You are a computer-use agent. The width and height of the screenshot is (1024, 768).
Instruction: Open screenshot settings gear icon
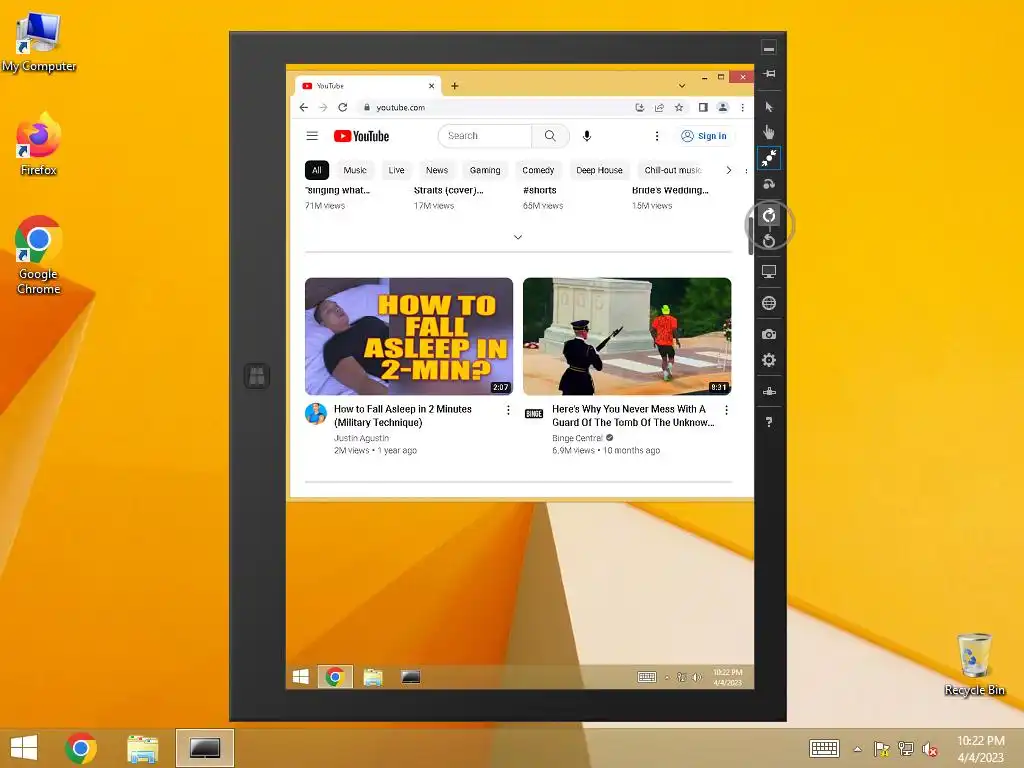pyautogui.click(x=769, y=360)
